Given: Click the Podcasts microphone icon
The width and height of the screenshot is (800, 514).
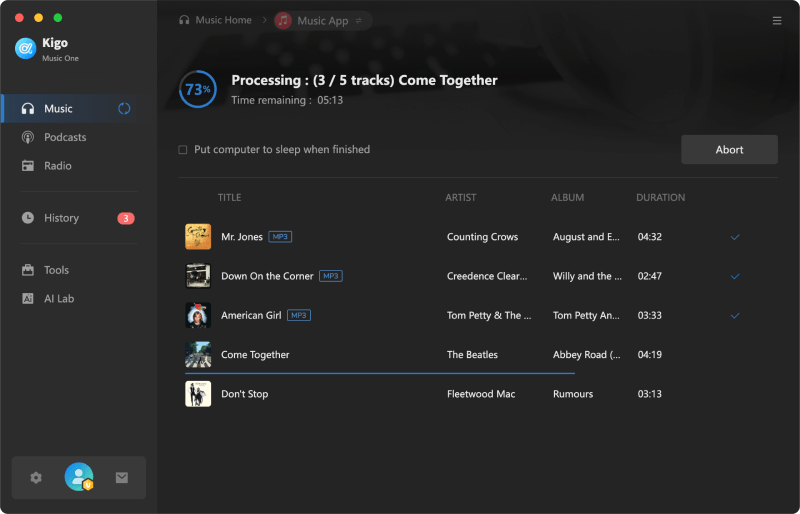Looking at the screenshot, I should (28, 137).
